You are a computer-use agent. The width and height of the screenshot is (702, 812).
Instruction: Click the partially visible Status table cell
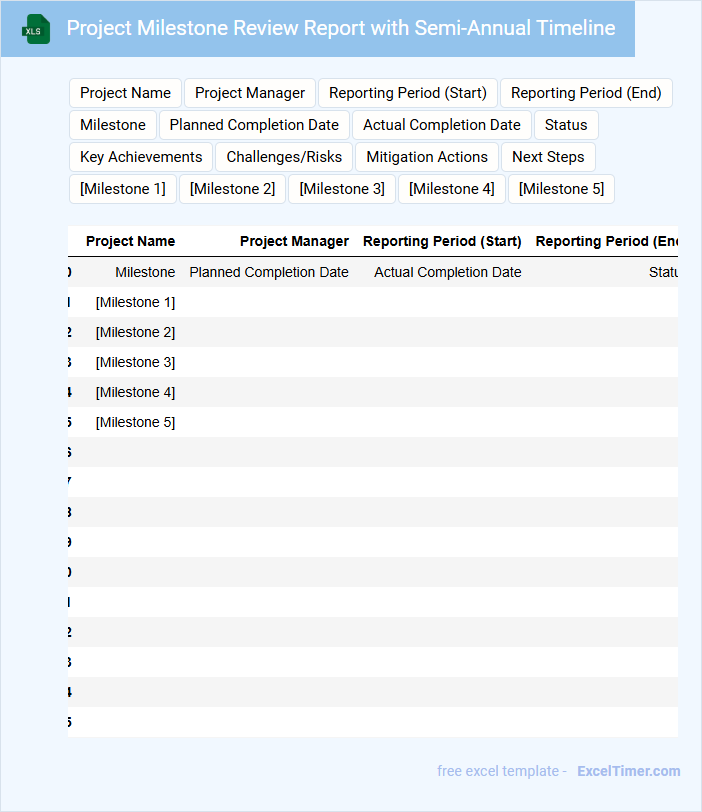[663, 272]
